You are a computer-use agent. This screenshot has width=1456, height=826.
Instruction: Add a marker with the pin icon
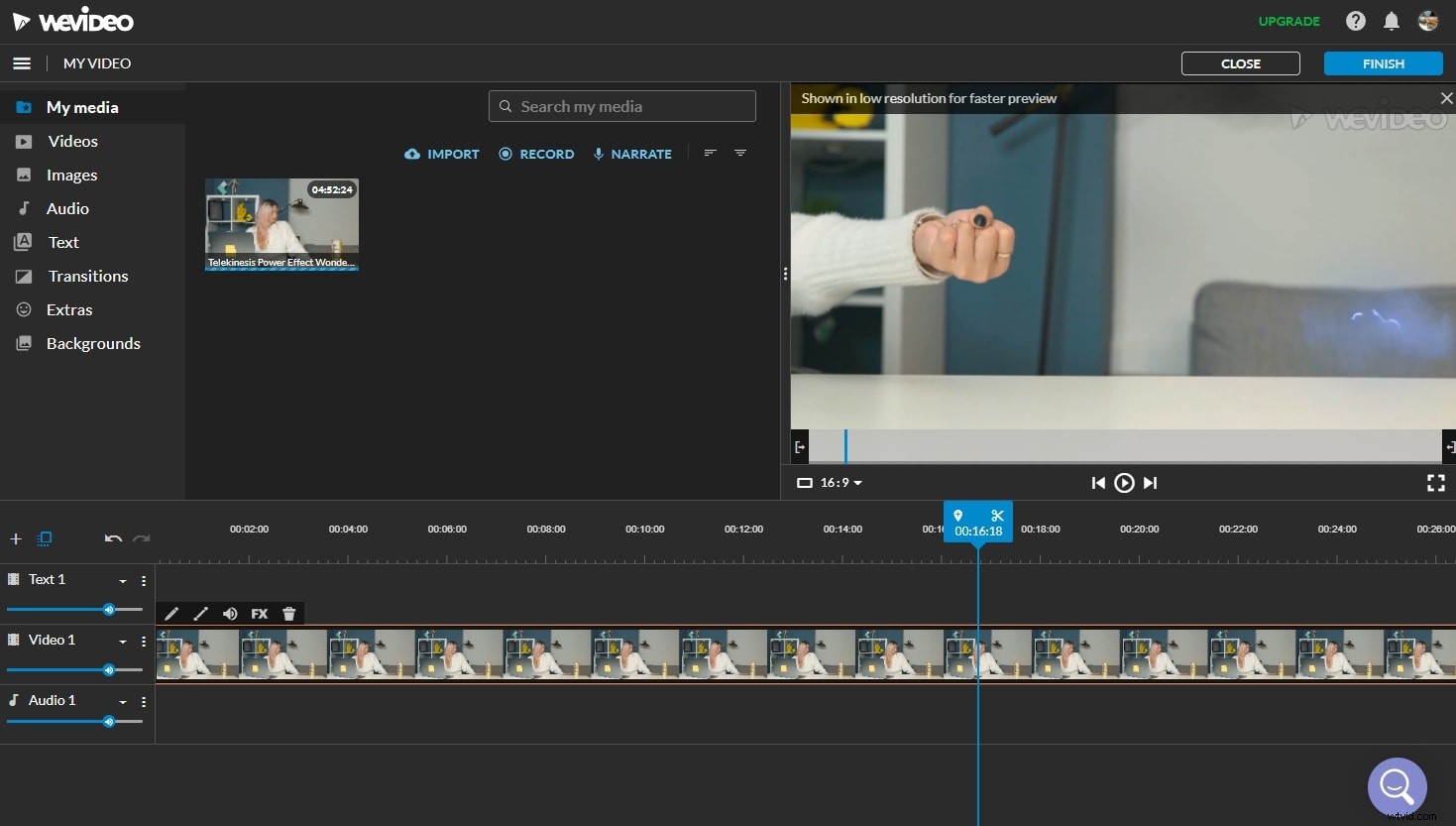[x=957, y=515]
